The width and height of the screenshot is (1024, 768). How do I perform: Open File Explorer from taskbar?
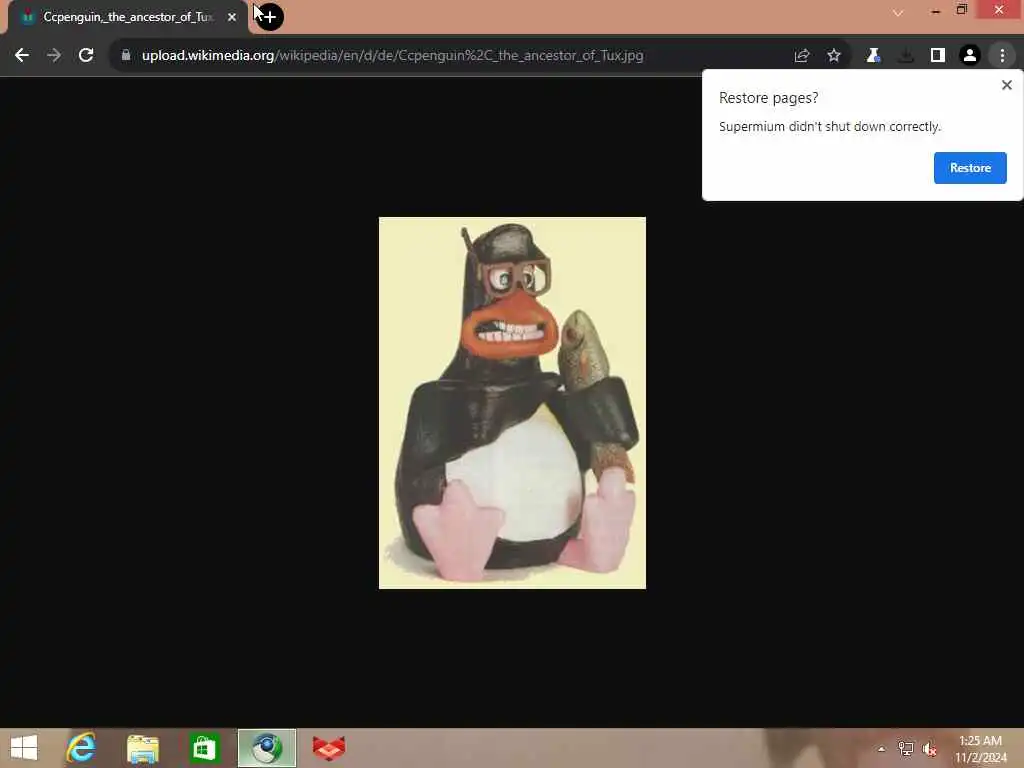pos(143,748)
